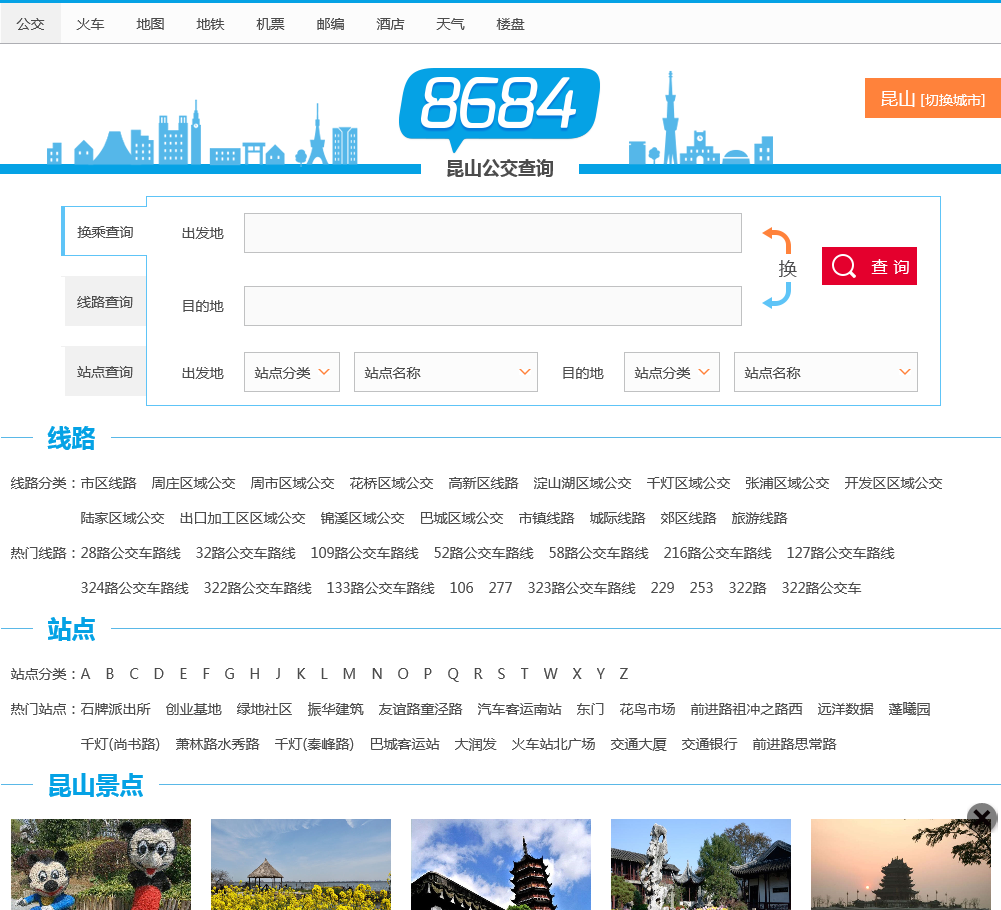Open the 229 route link
Screen dimensions: 1001x910
tap(663, 588)
